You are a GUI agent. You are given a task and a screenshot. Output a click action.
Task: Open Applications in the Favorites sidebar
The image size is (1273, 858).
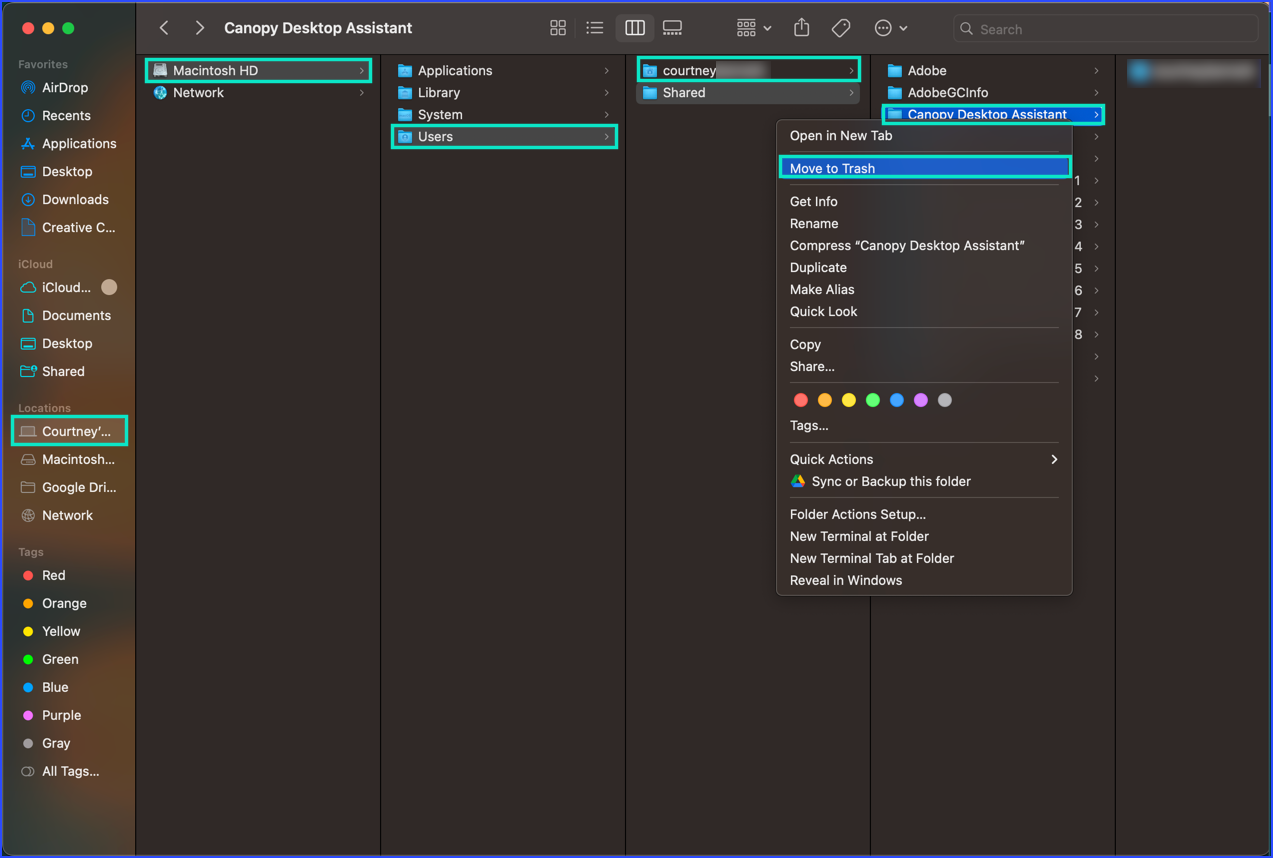[x=79, y=144]
